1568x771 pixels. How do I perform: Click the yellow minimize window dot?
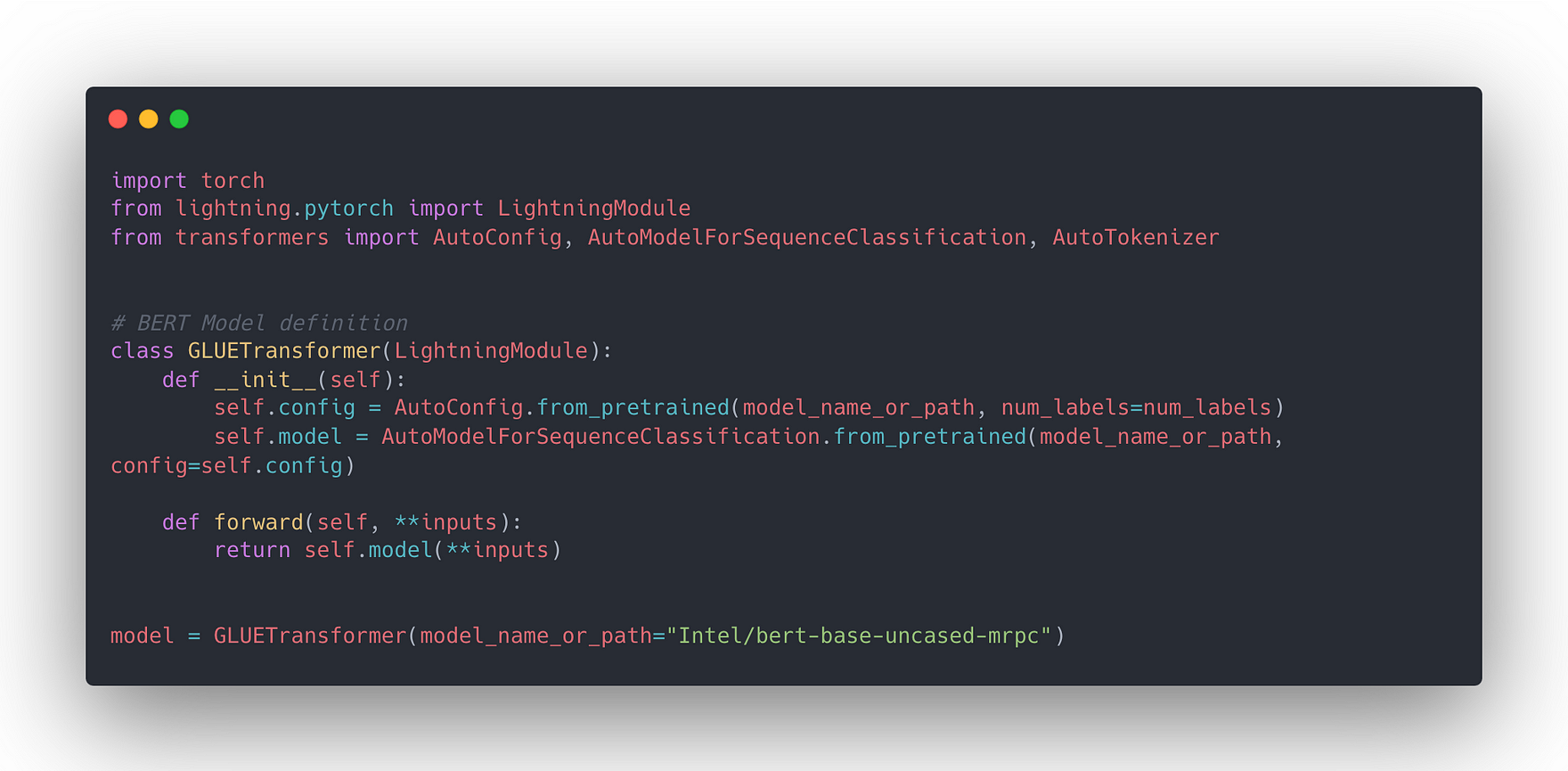point(149,119)
